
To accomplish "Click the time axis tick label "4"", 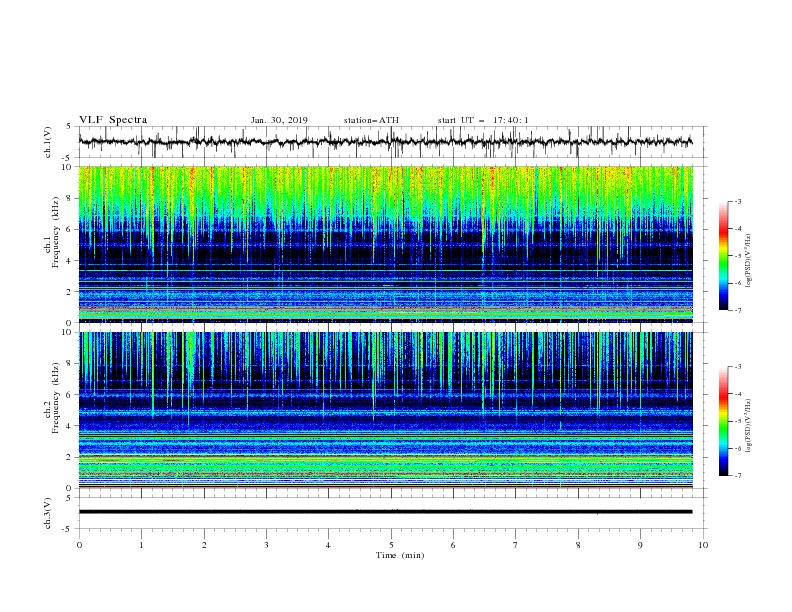I will tap(328, 545).
